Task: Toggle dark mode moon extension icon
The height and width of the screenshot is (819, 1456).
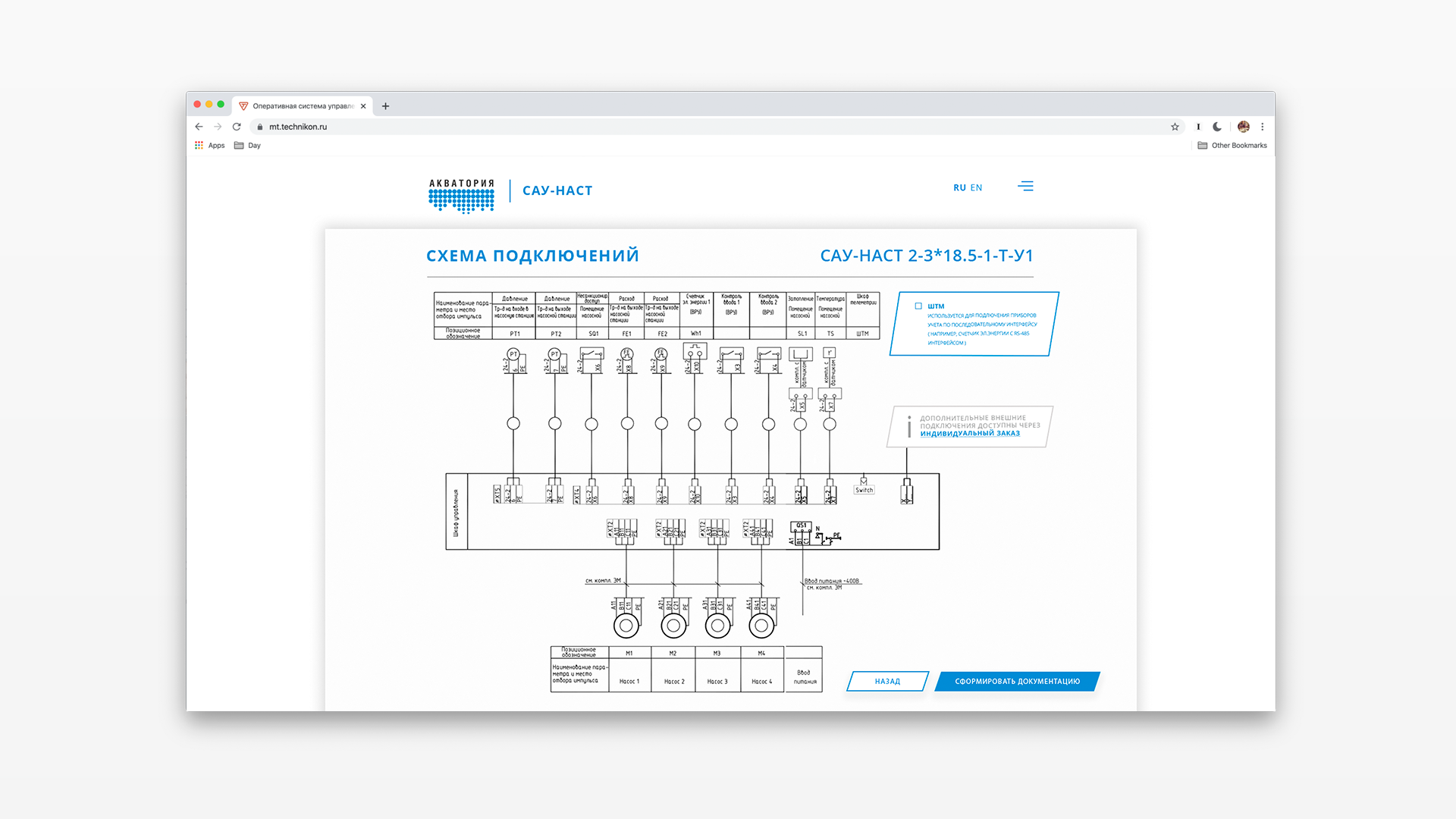Action: [x=1217, y=127]
